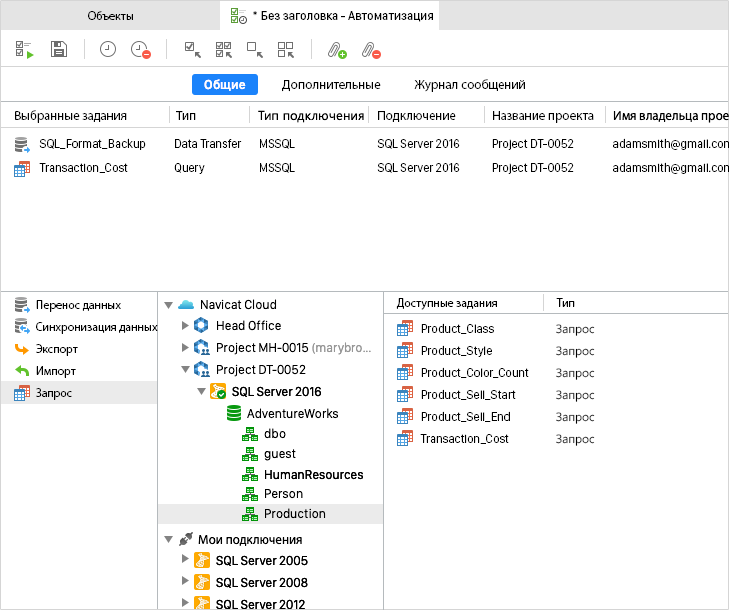This screenshot has height=610, width=729.
Task: Open the Общие tab
Action: point(225,85)
